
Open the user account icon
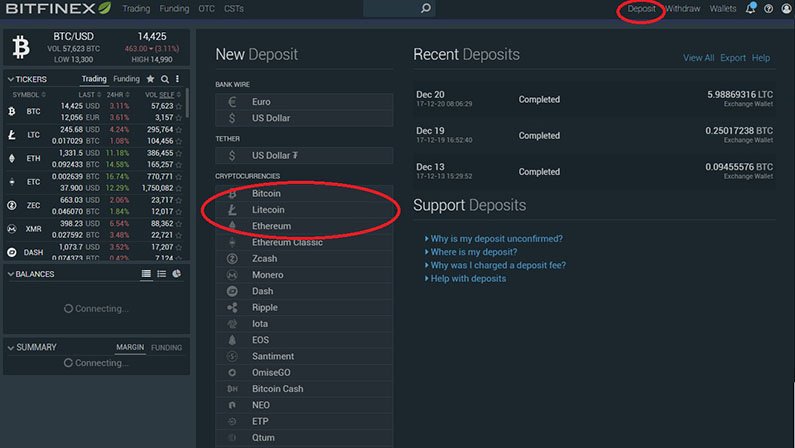(786, 9)
